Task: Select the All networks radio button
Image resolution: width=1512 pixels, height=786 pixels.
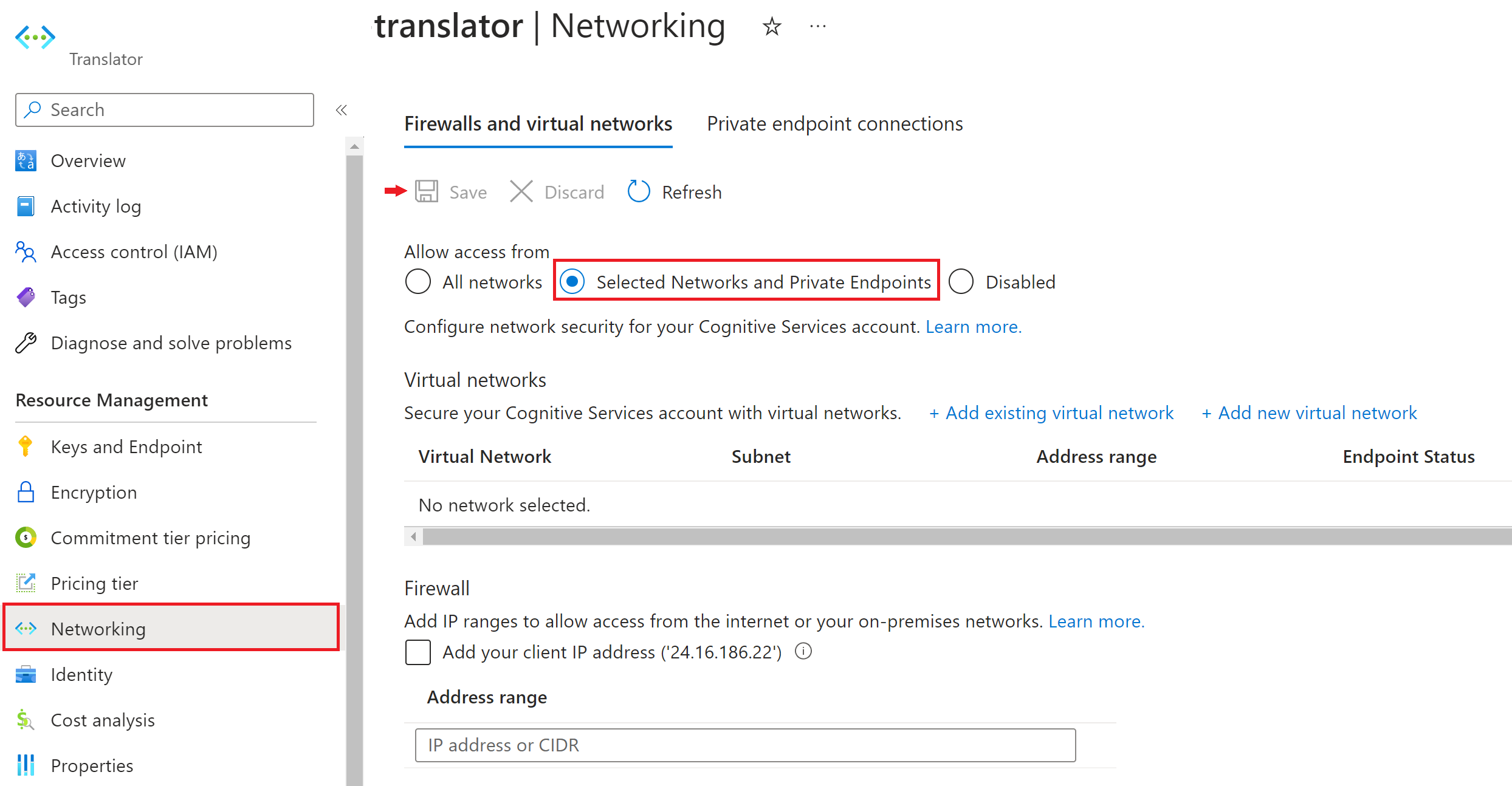Action: point(417,282)
